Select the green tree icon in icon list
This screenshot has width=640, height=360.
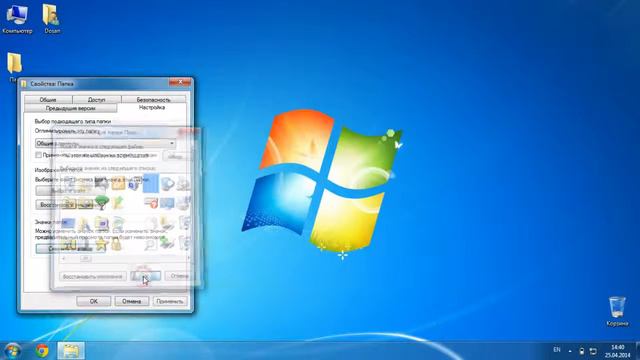click(x=102, y=202)
